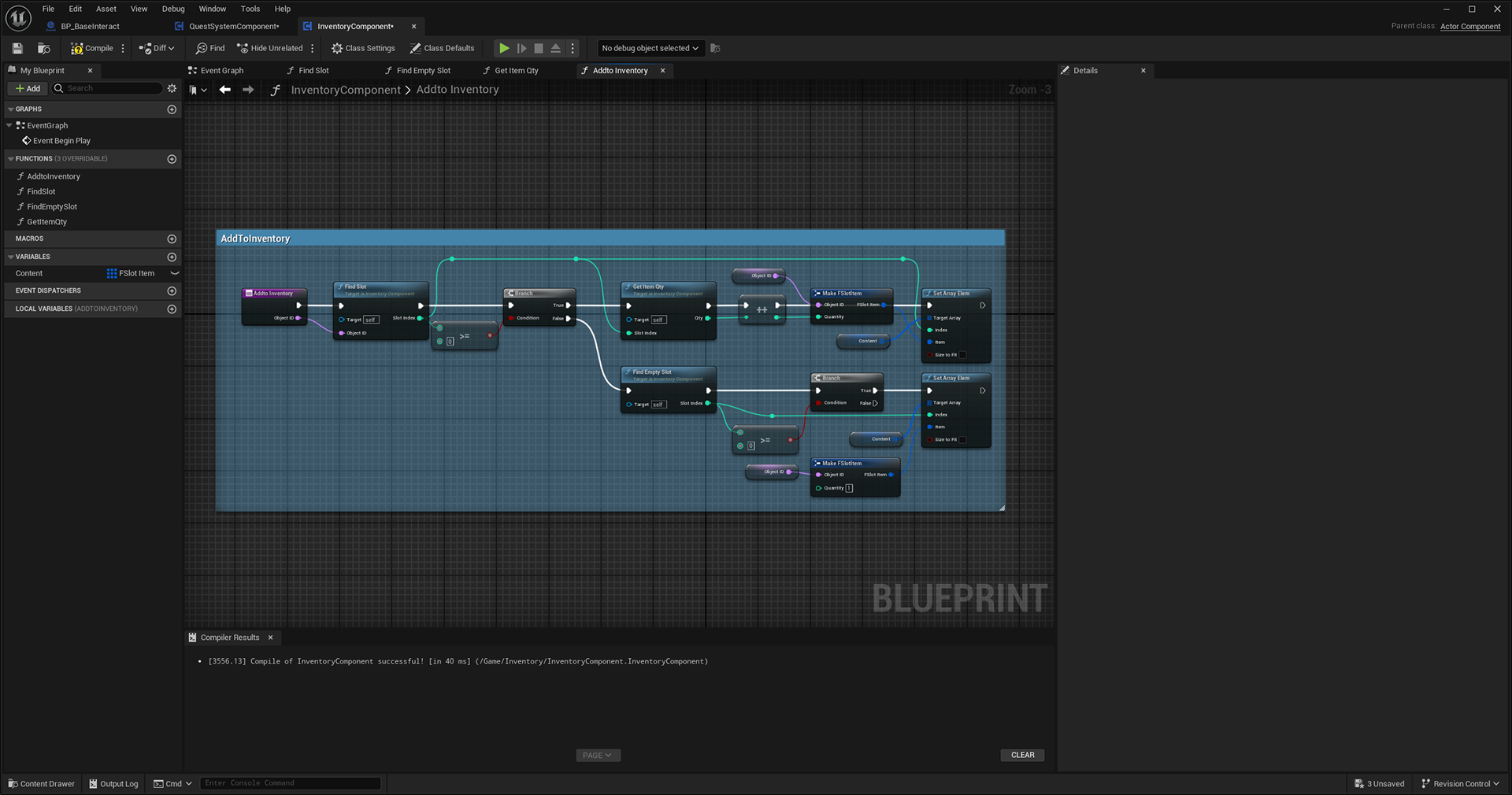Open the File menu

(x=48, y=9)
